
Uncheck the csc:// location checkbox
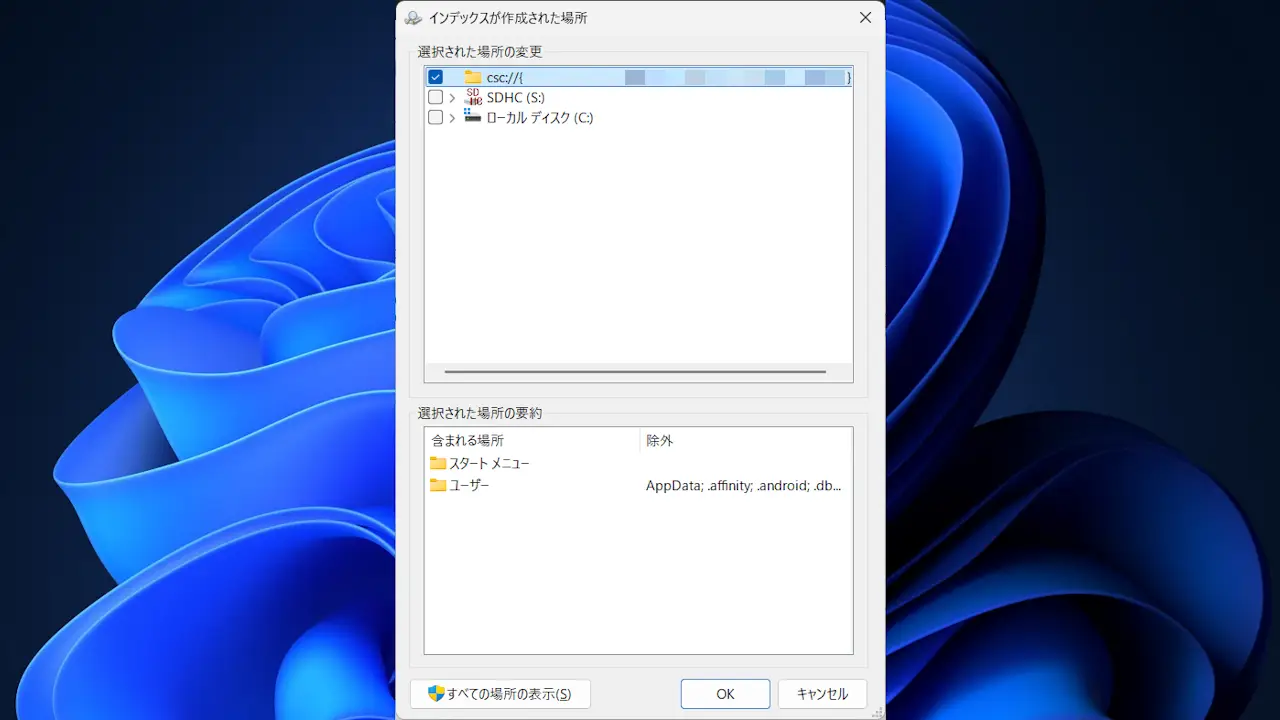click(x=435, y=77)
